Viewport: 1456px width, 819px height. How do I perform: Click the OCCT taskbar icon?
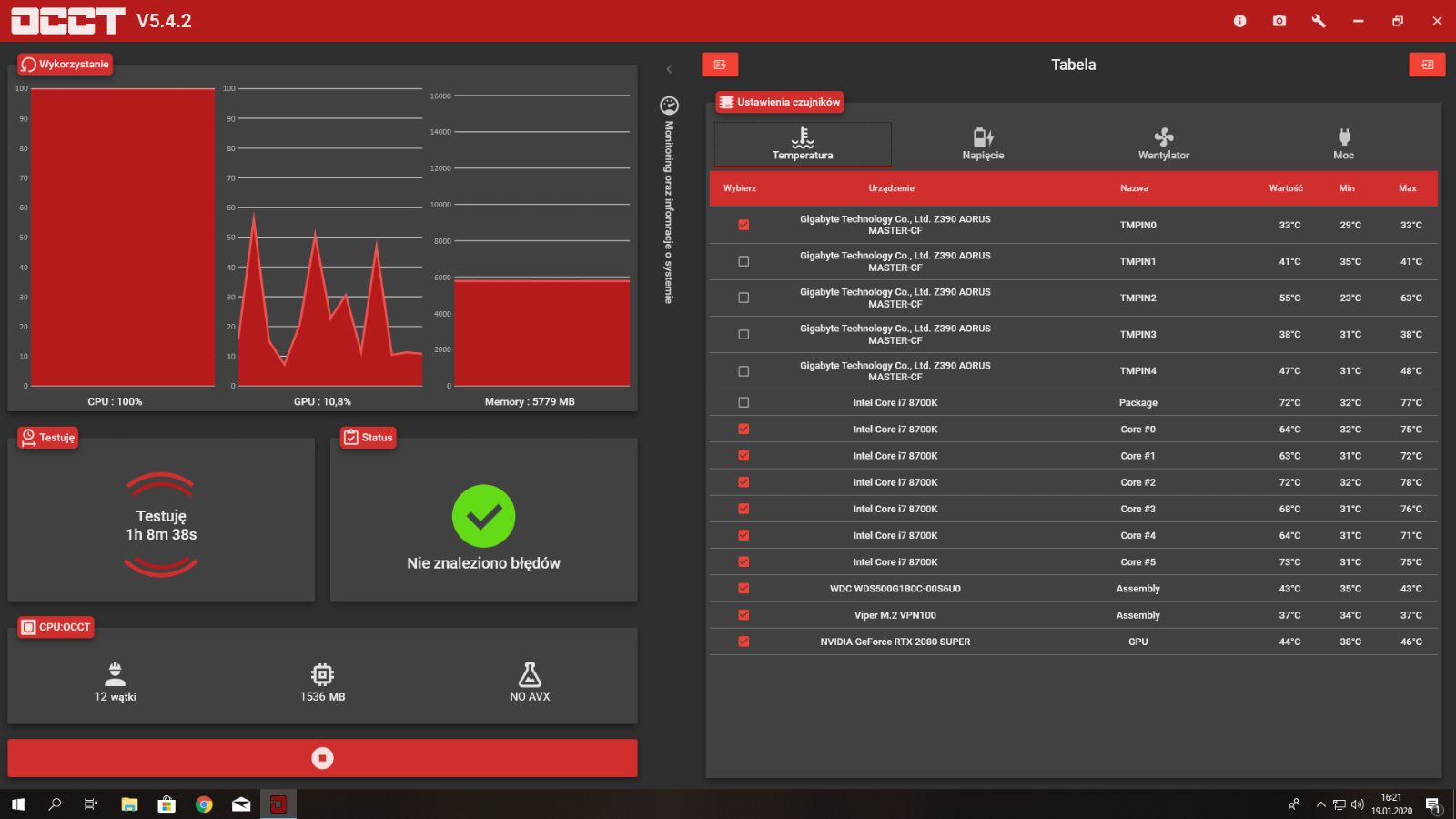278,804
